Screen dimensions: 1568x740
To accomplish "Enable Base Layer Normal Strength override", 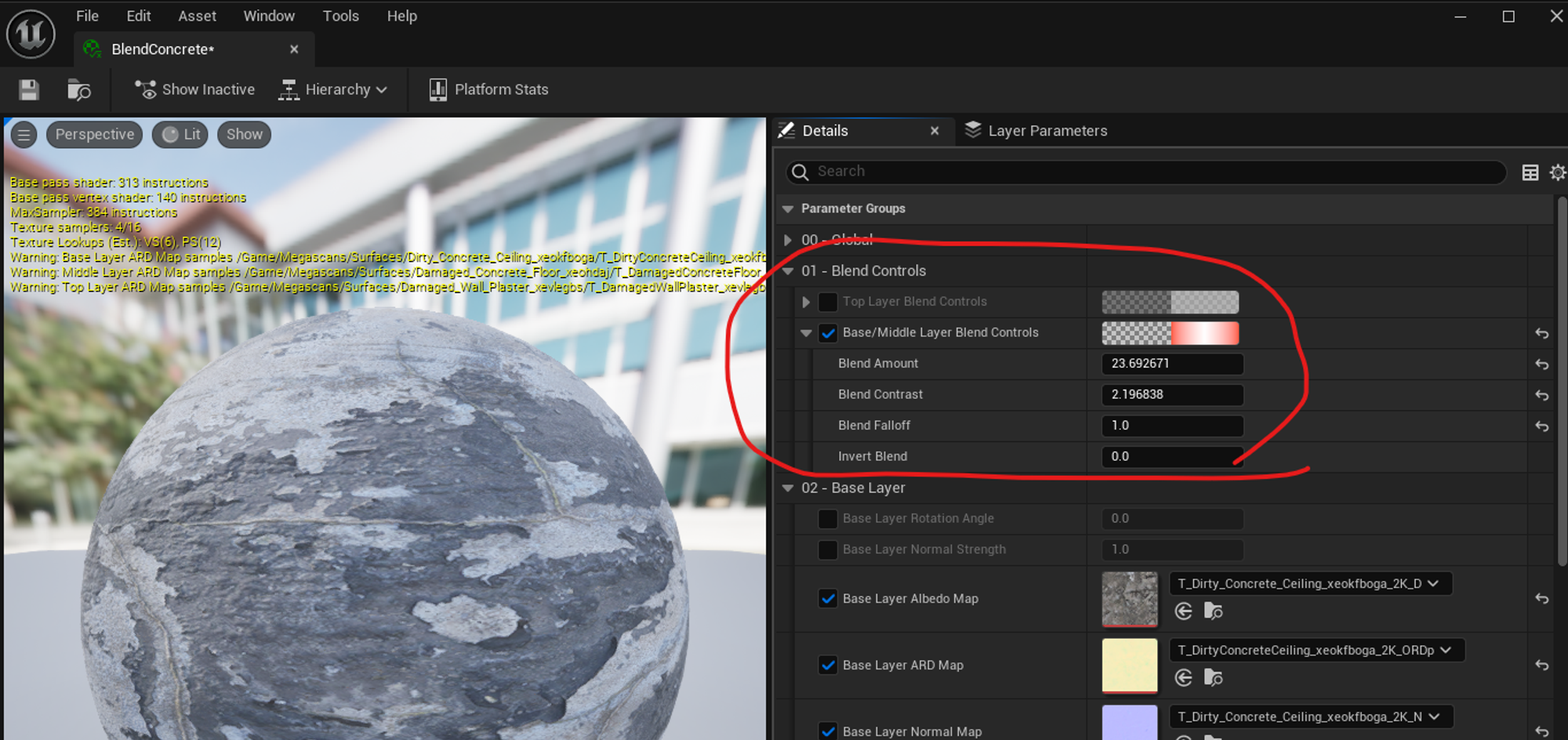I will click(x=828, y=550).
